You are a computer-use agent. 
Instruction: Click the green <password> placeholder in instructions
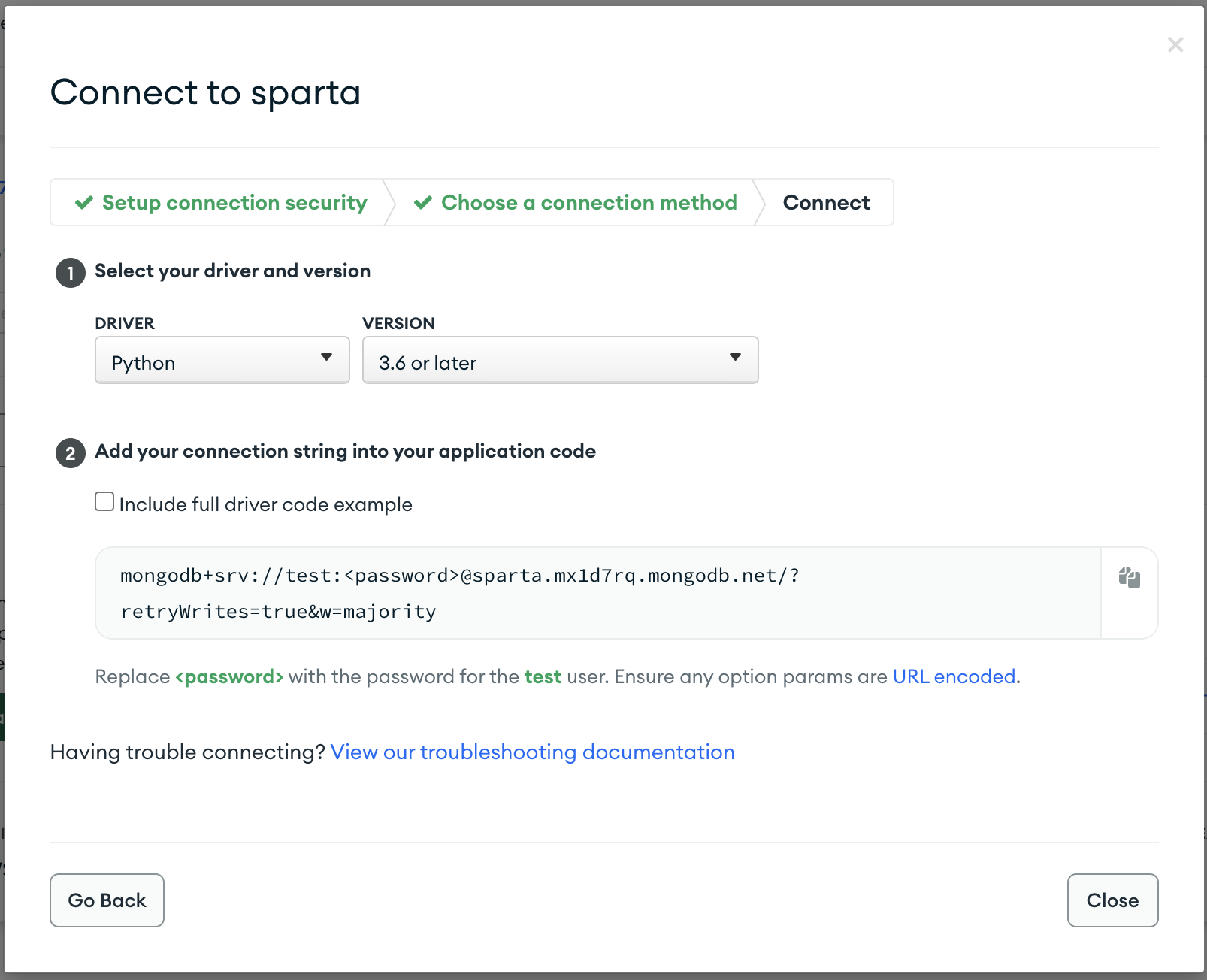tap(229, 676)
